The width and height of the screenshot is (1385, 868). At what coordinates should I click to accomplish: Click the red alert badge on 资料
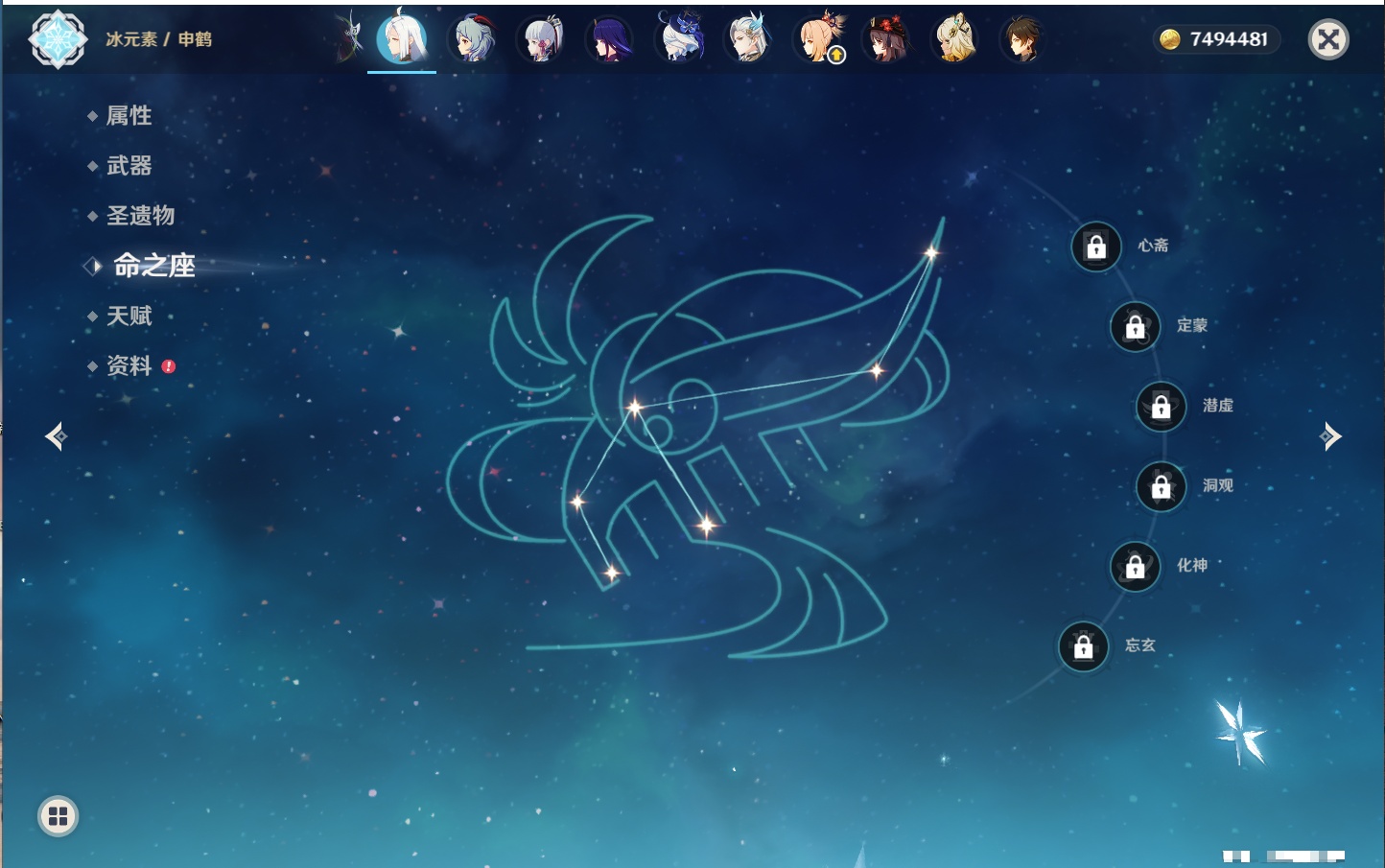[169, 366]
